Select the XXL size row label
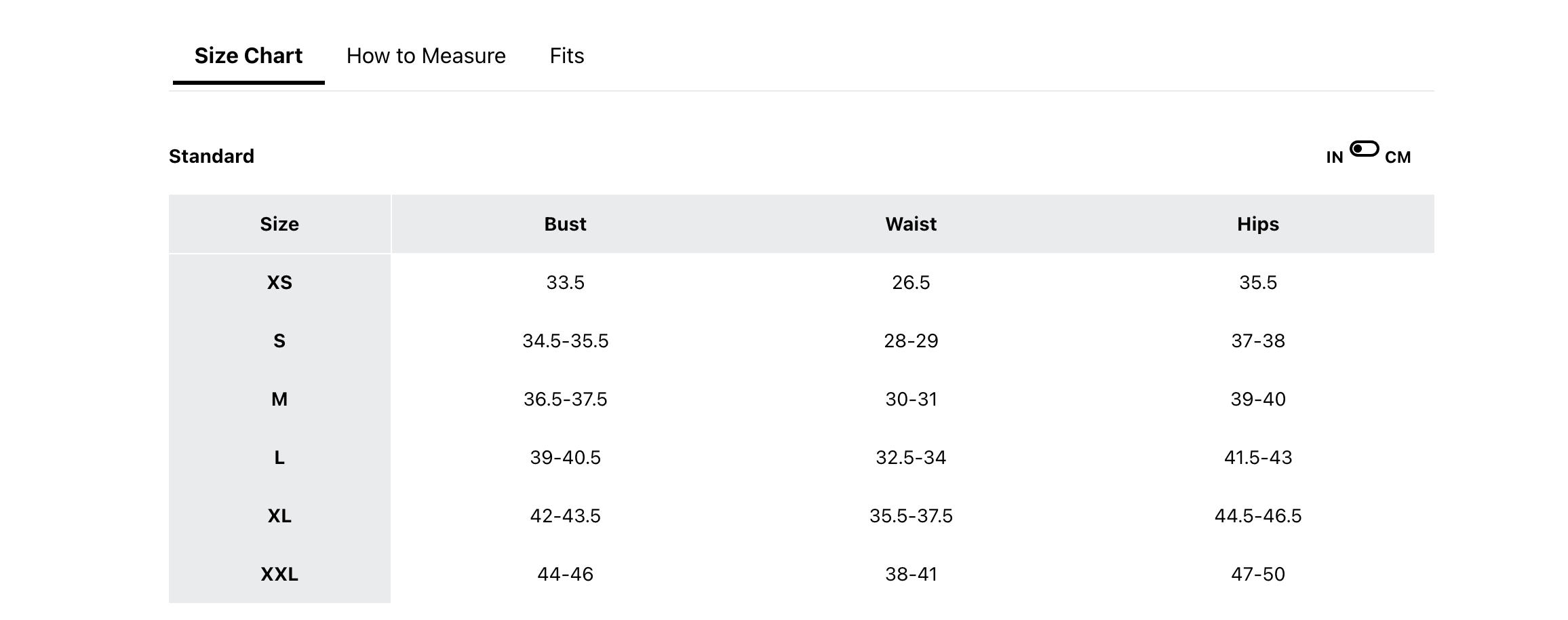The image size is (1568, 620). [279, 575]
